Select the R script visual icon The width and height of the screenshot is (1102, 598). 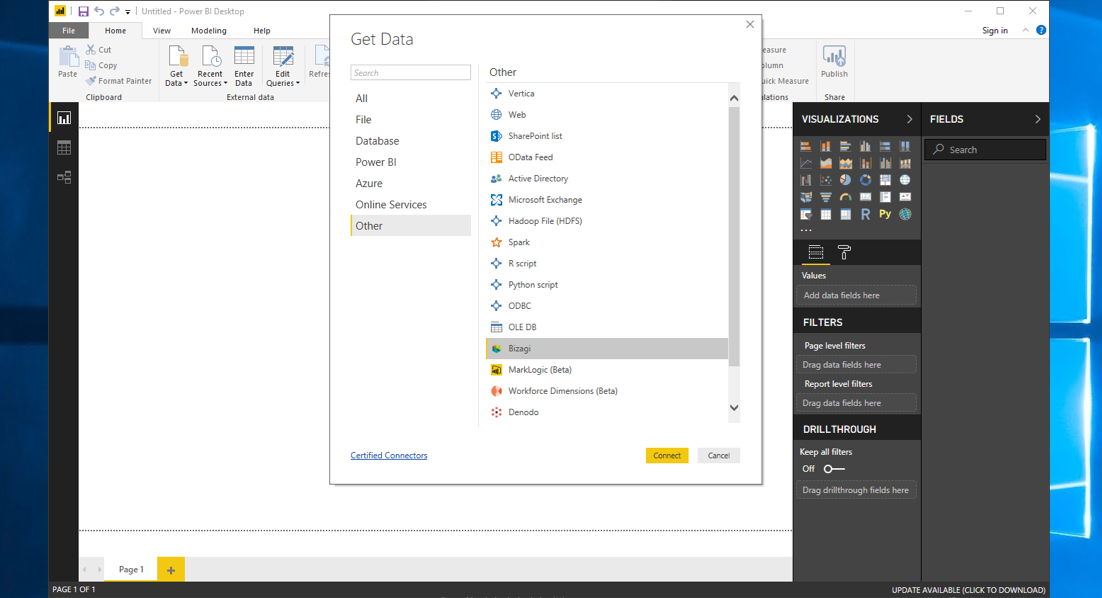(x=865, y=214)
